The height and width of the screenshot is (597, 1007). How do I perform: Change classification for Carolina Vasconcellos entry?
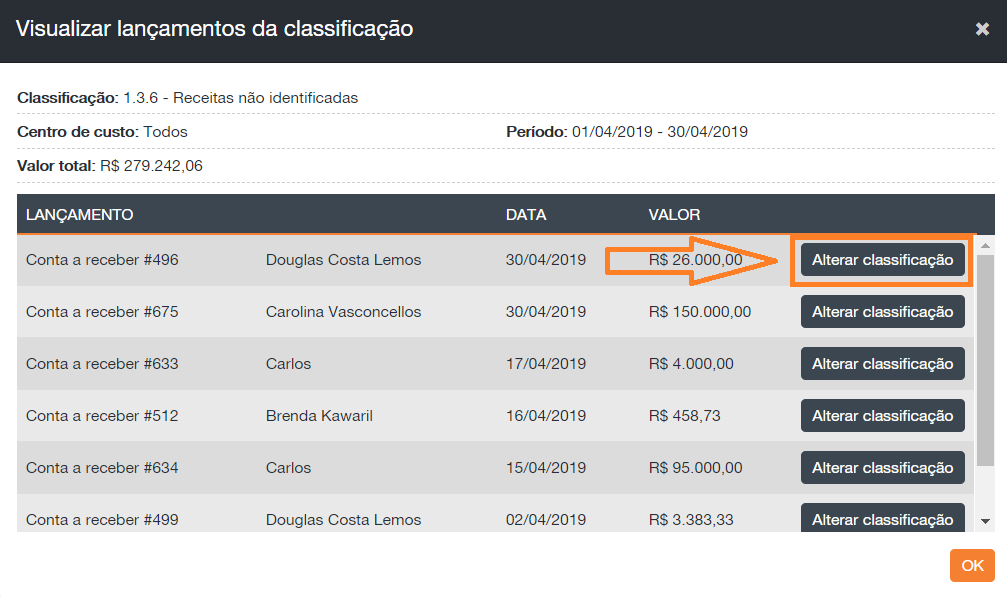[x=882, y=312]
